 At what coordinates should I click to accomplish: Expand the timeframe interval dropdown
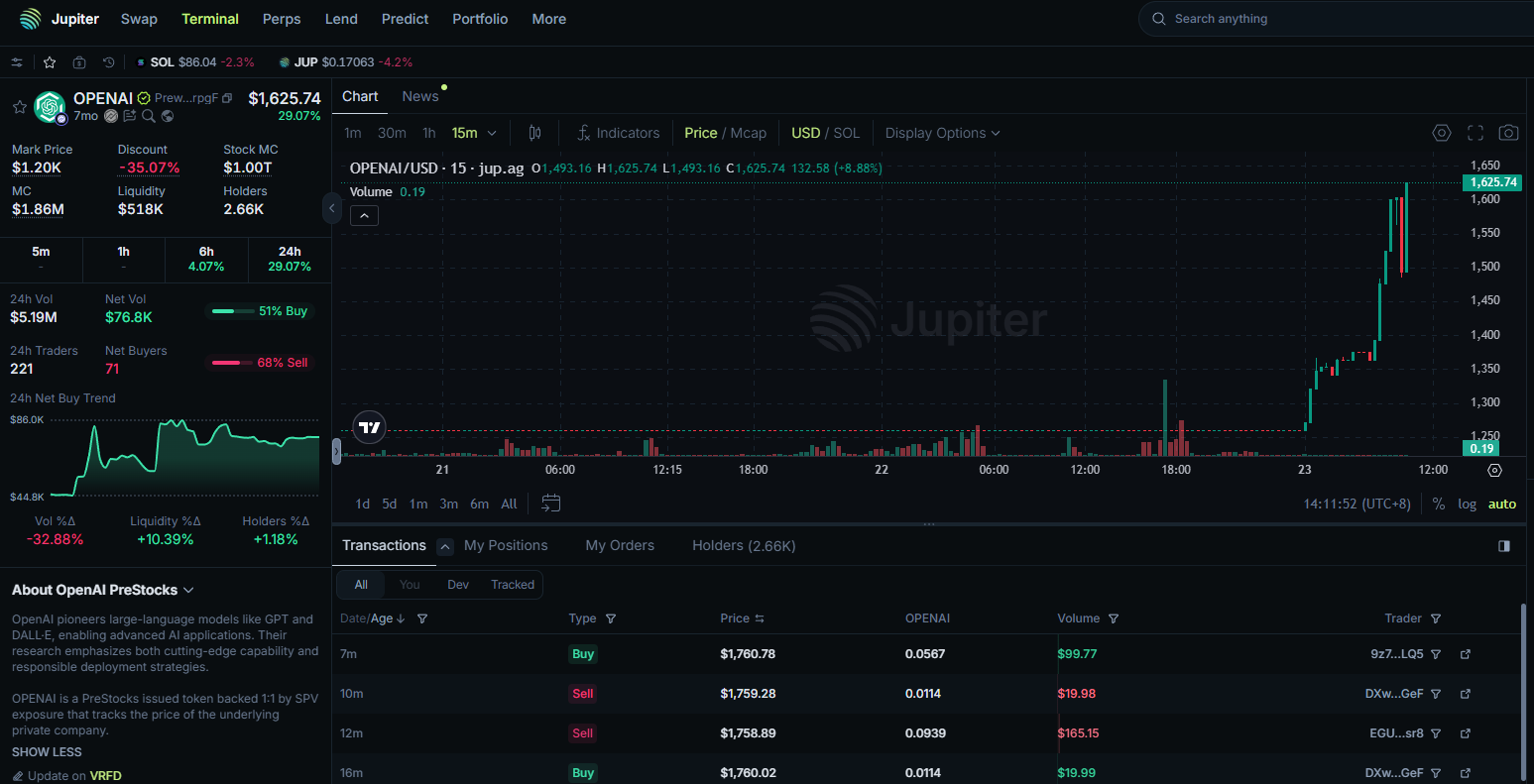pos(492,133)
